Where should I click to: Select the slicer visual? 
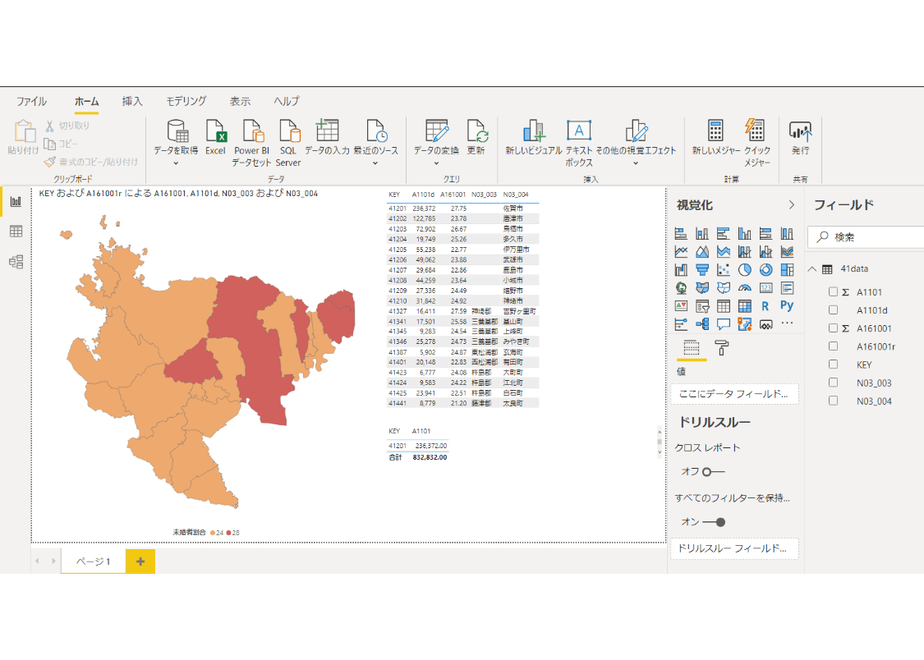click(702, 306)
